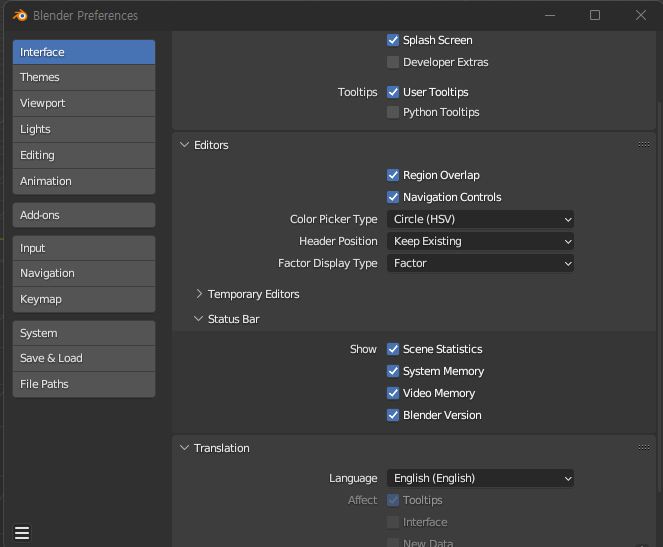Screen dimensions: 663x547
Task: Go to the Input preferences tab
Action: 84,248
